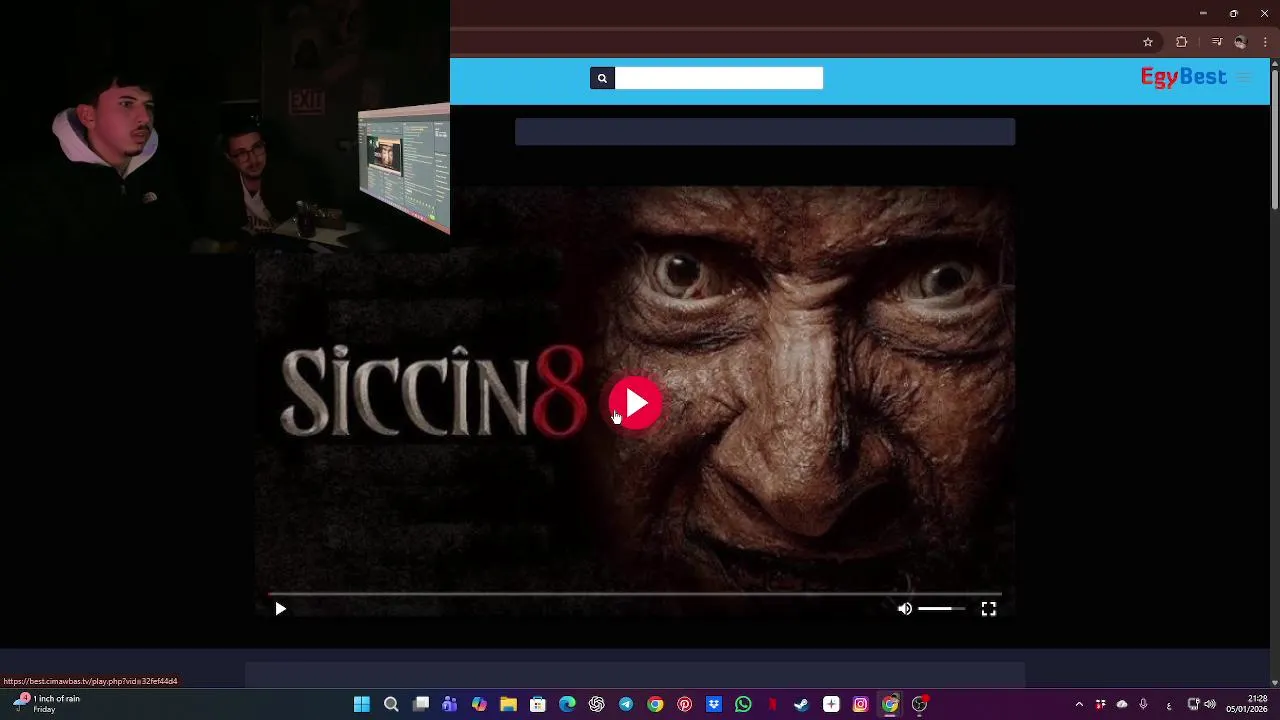This screenshot has width=1280, height=720.
Task: Open Telegram from the taskbar
Action: [626, 704]
